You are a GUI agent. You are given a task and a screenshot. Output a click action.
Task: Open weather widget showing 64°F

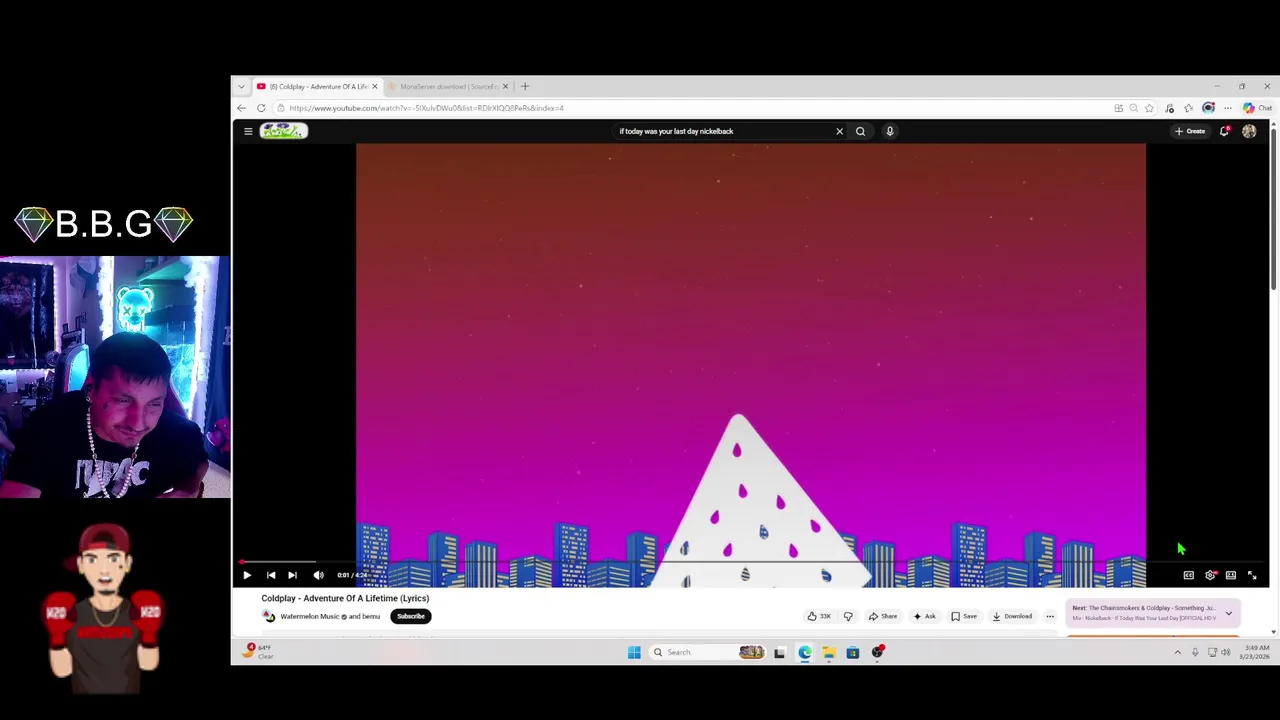[x=258, y=651]
